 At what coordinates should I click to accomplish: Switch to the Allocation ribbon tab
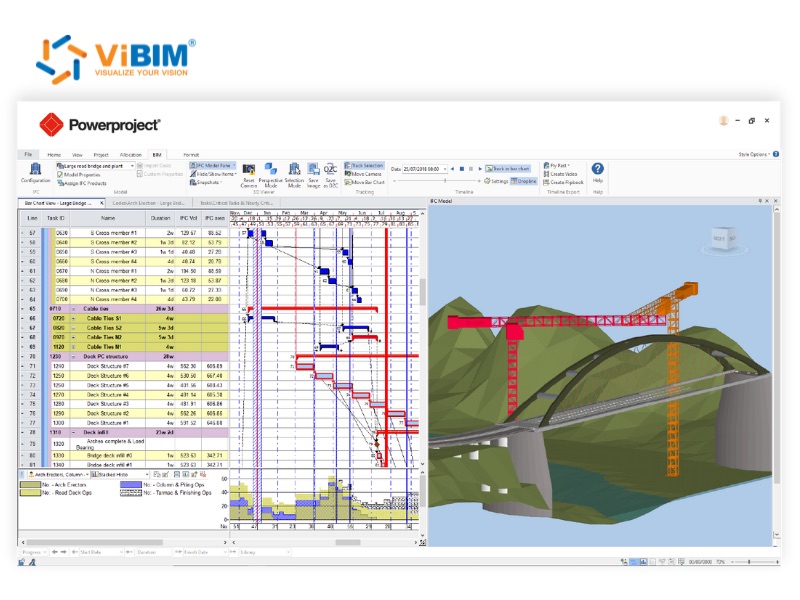131,155
